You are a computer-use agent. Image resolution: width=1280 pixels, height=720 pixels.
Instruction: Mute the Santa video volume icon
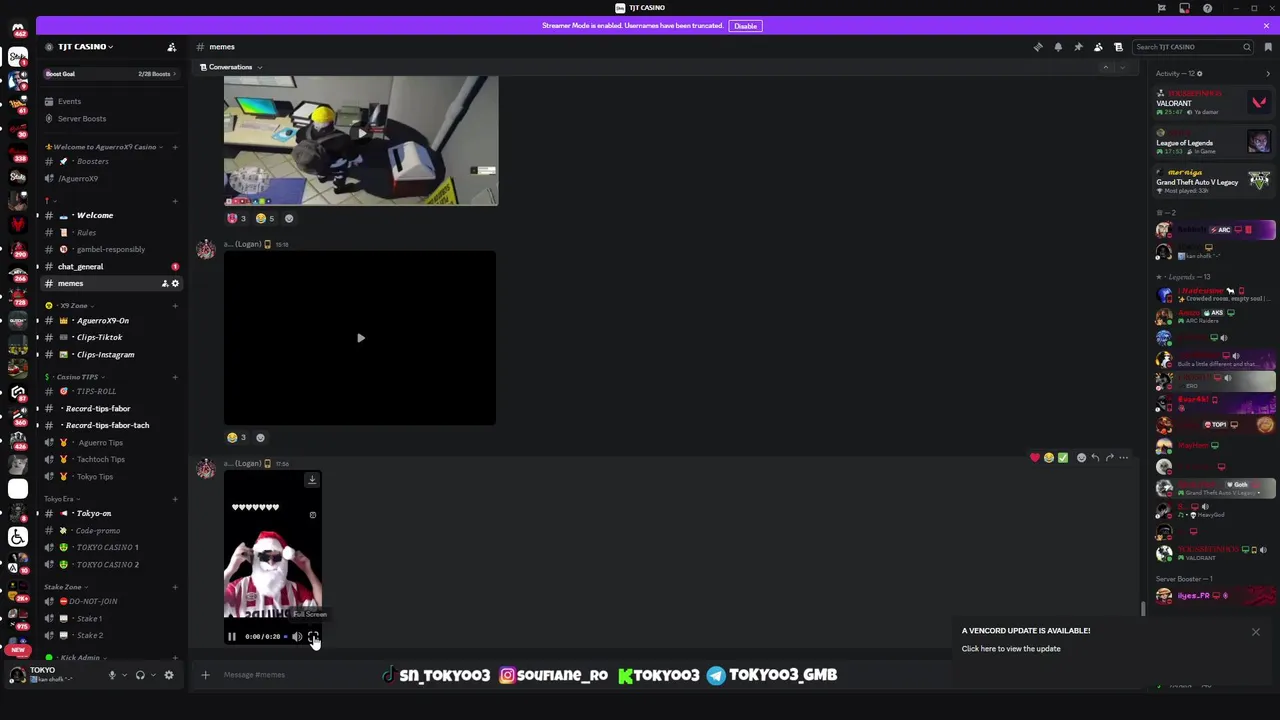click(x=297, y=637)
